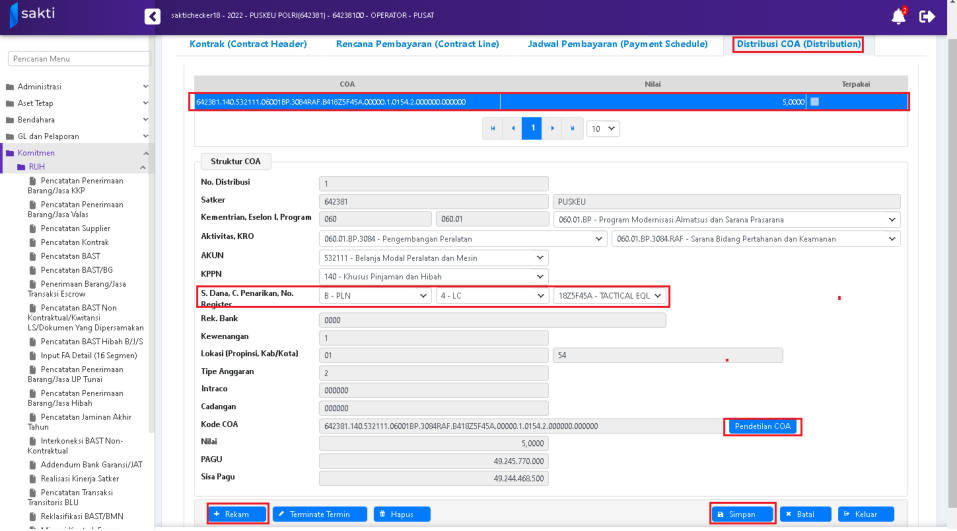This screenshot has height=531, width=957.
Task: Toggle the Terpakai checkbox in COA row
Action: pos(814,102)
